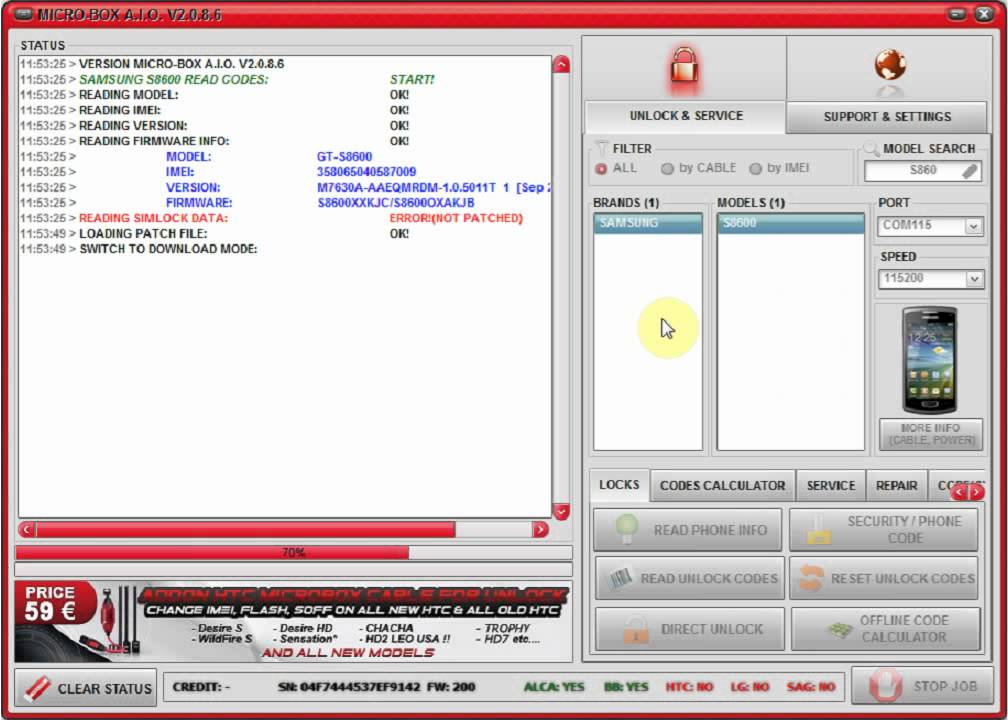Click the eraser icon in model search
Image resolution: width=1008 pixels, height=720 pixels.
pyautogui.click(x=971, y=171)
